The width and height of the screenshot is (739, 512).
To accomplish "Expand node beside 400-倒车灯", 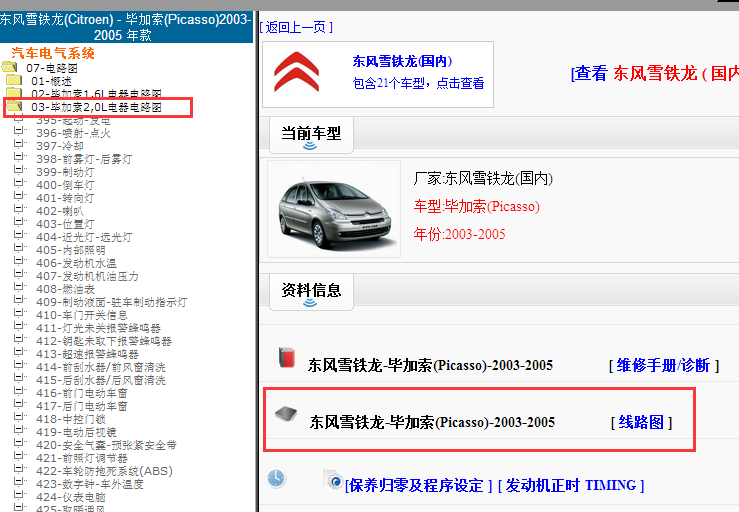I will coord(19,182).
